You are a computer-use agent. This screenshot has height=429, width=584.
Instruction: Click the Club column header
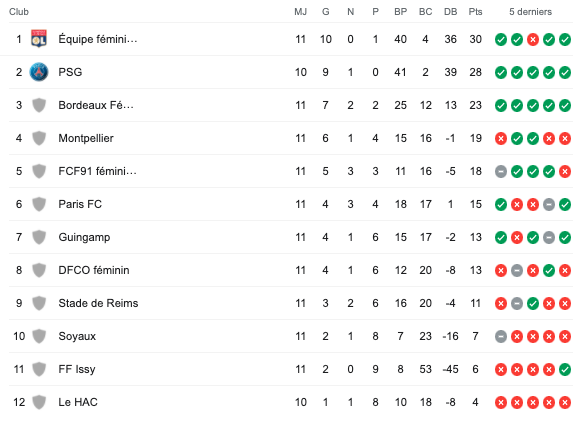coord(19,12)
